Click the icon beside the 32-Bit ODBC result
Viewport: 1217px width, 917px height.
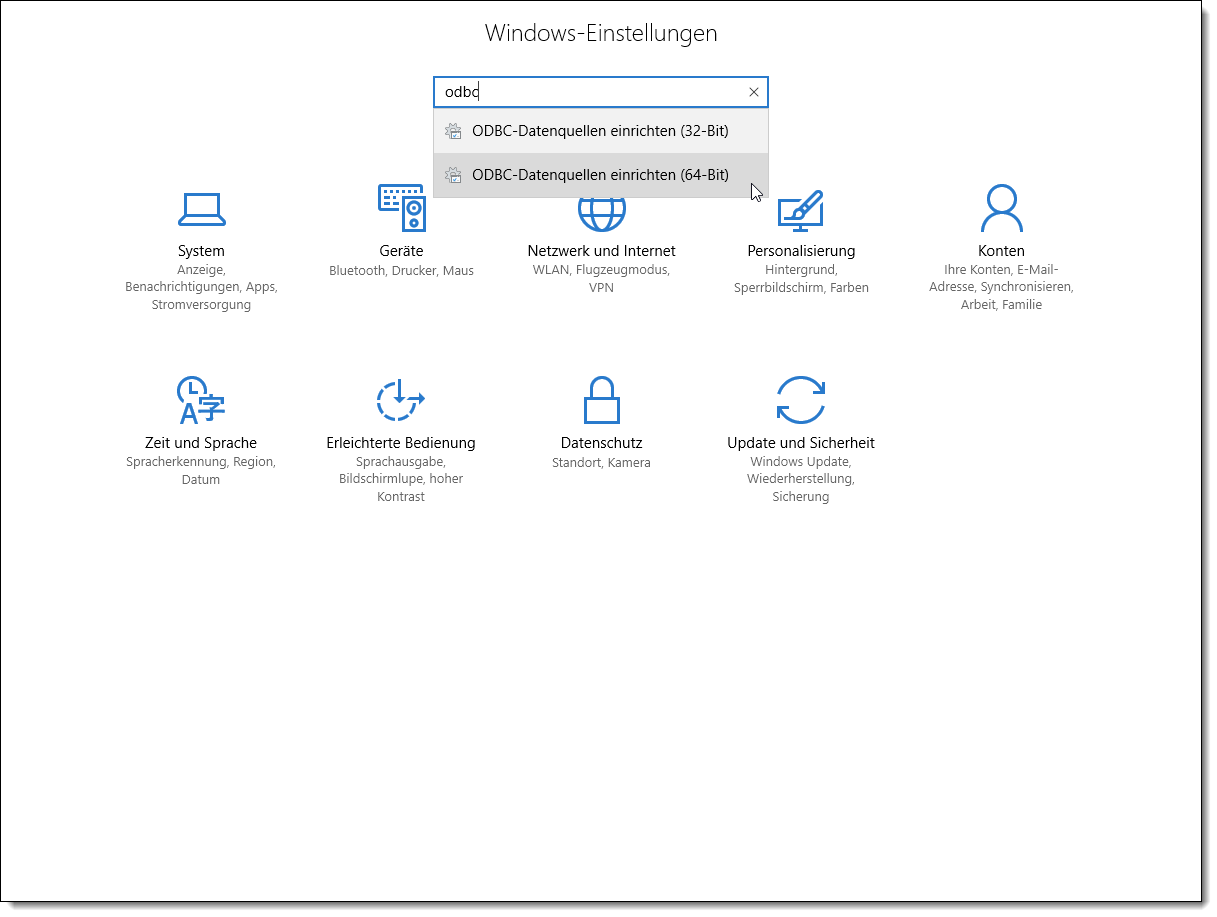[x=453, y=131]
